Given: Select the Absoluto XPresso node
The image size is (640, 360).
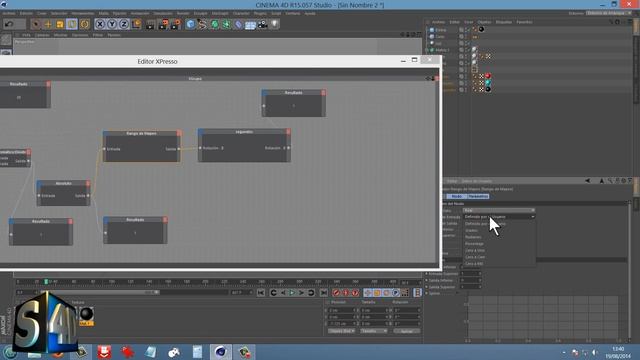Looking at the screenshot, I should pos(63,193).
